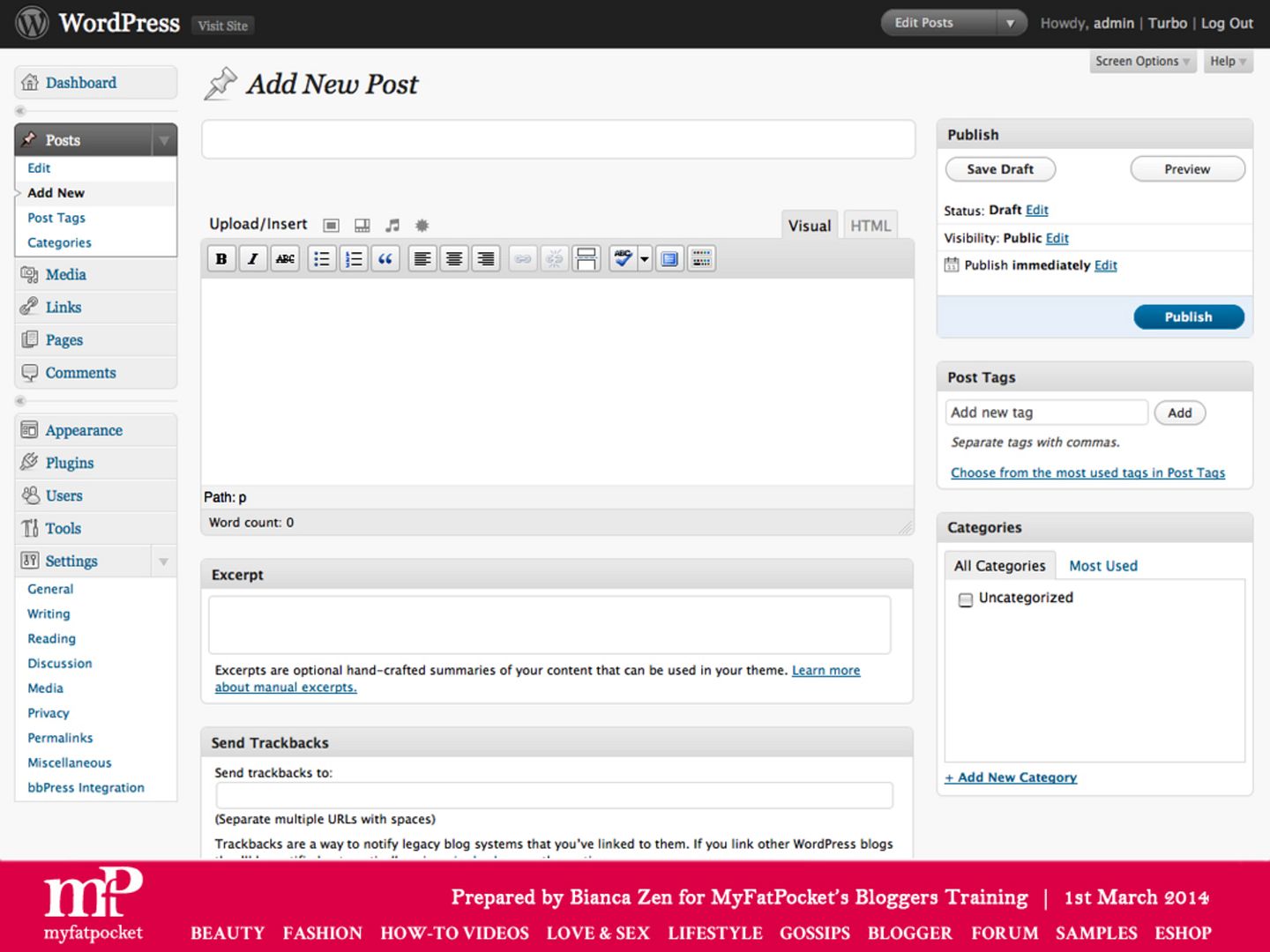Click the blue Publish button
Viewport: 1270px width, 952px height.
click(1189, 317)
